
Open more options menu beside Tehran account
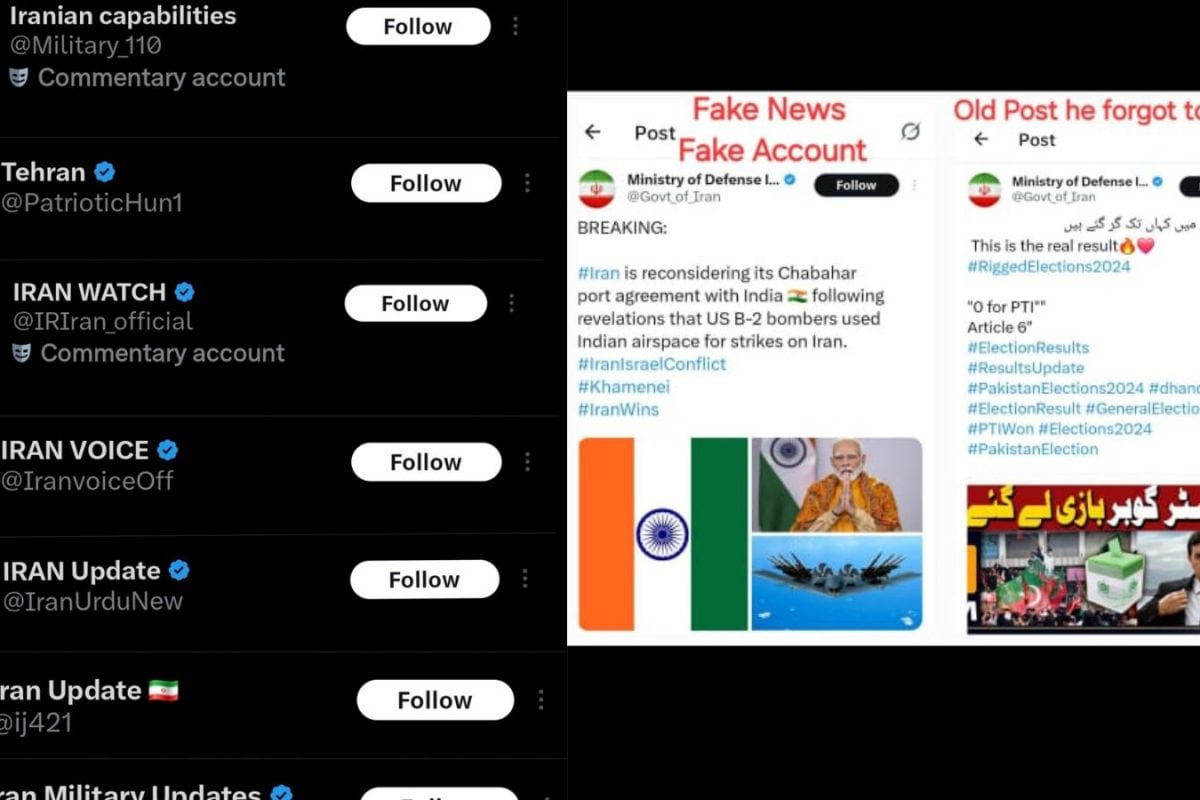(x=527, y=183)
